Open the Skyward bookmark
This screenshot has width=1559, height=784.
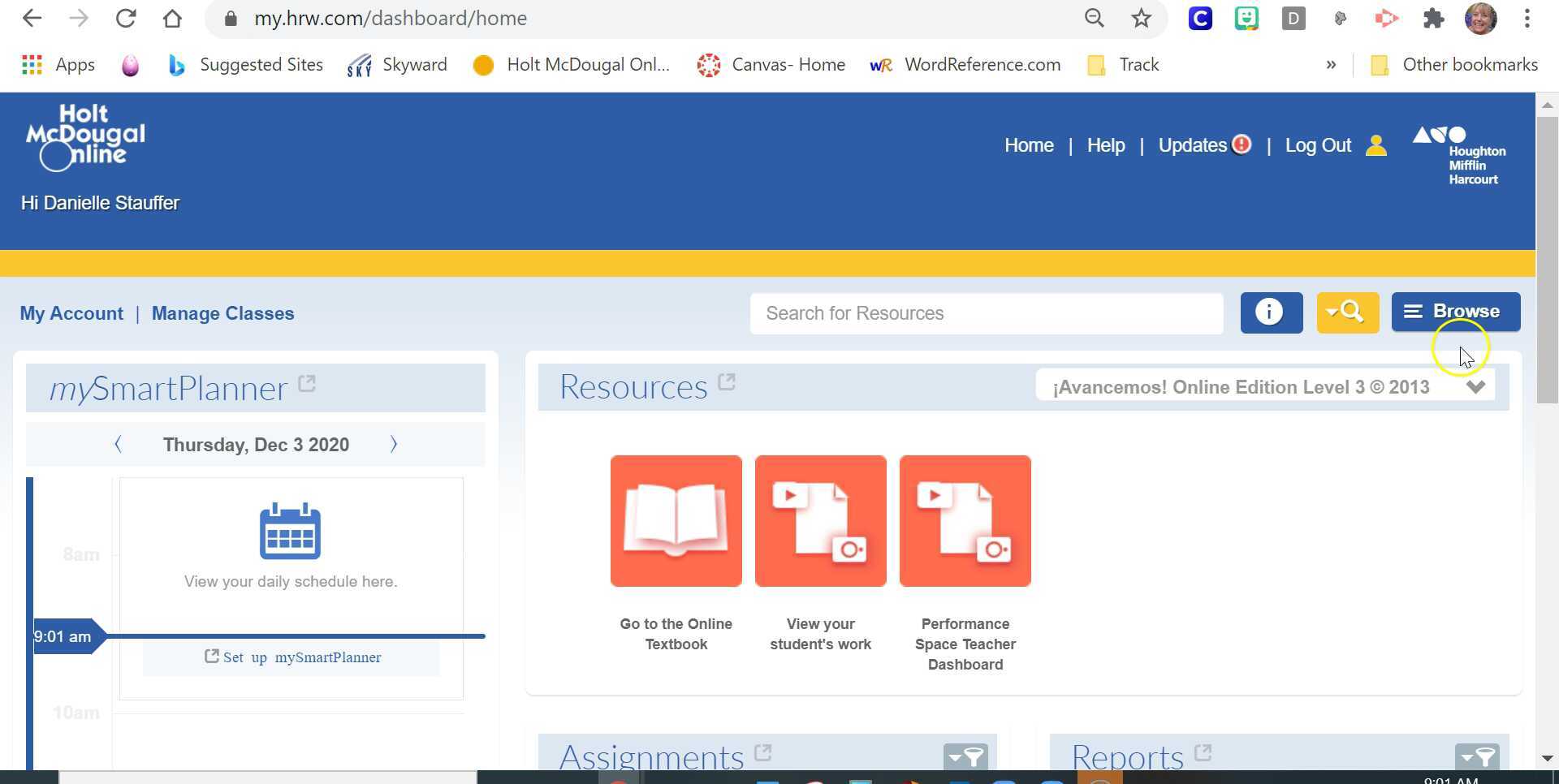[x=397, y=65]
